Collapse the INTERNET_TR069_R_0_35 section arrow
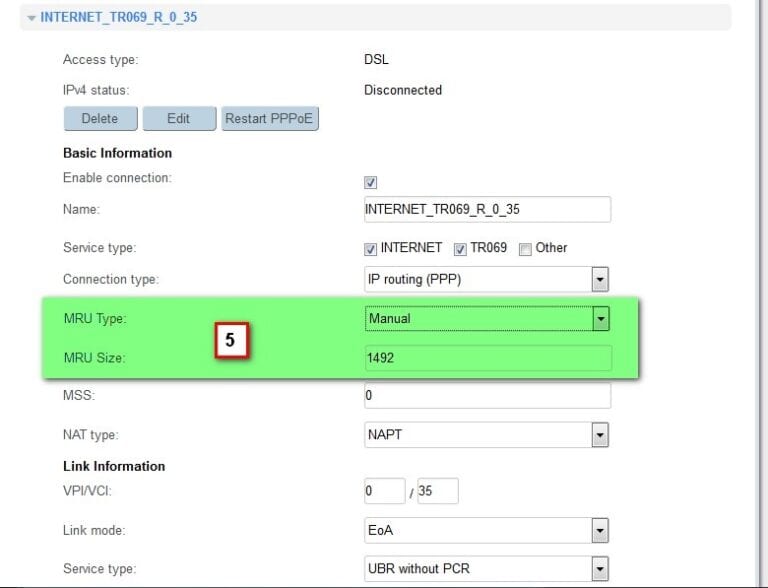Viewport: 768px width, 588px height. tap(32, 18)
